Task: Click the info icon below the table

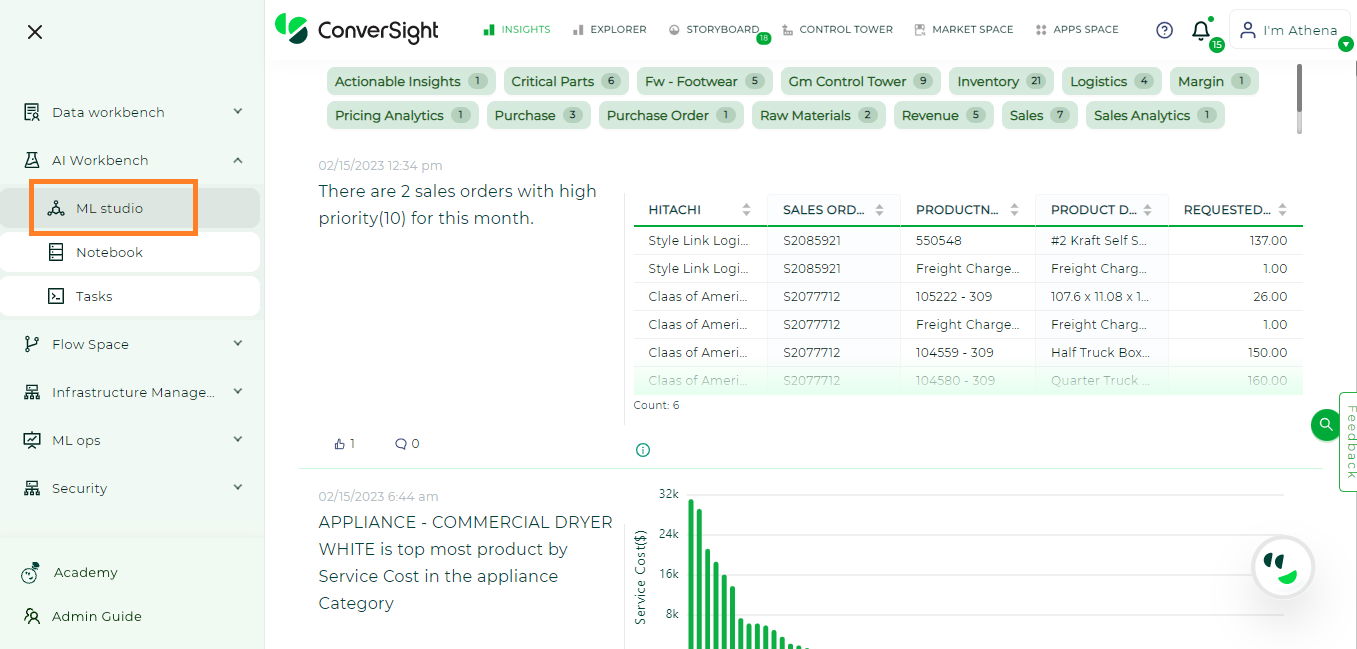Action: (643, 450)
